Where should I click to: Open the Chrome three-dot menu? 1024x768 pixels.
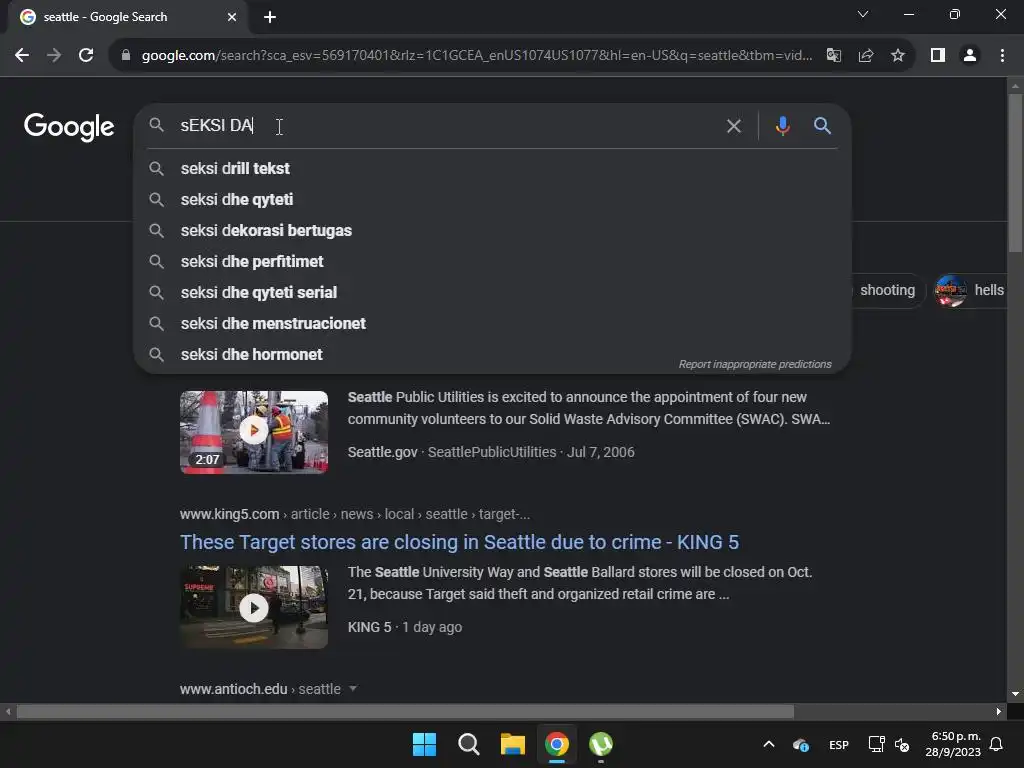[x=1002, y=56]
